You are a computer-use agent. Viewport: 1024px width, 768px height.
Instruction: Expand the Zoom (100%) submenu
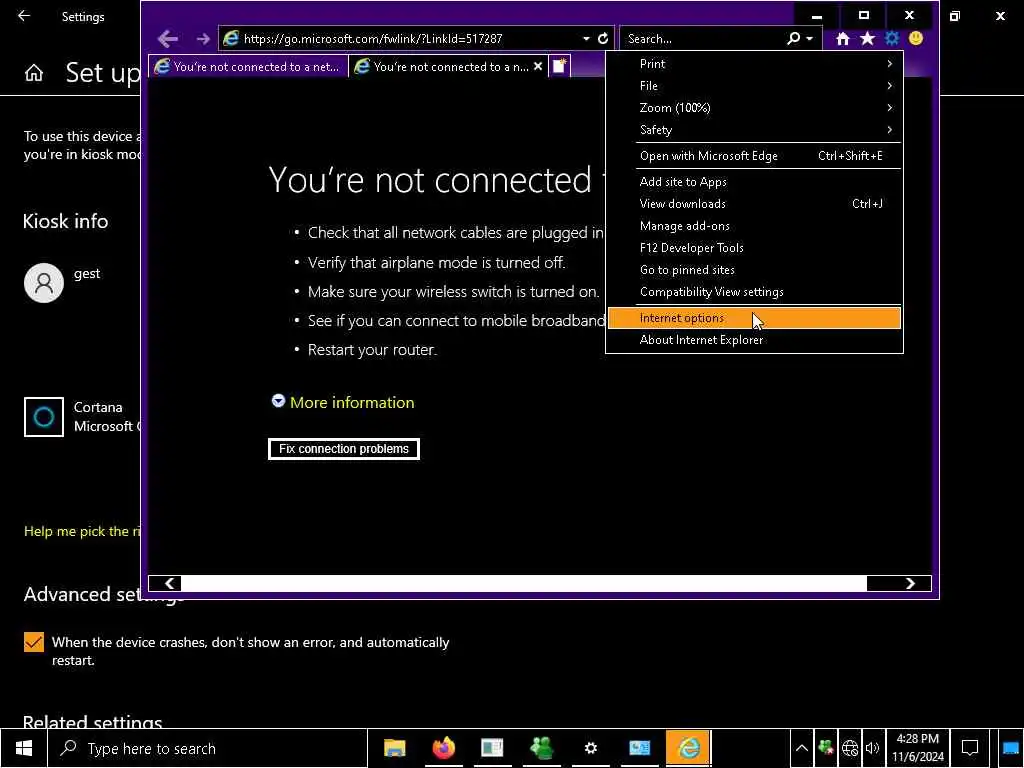coord(754,108)
